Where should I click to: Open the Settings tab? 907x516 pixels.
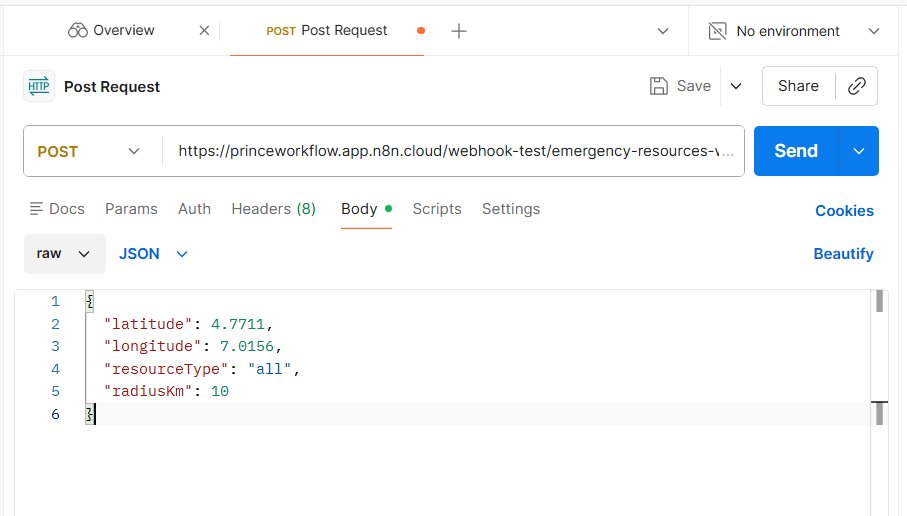pyautogui.click(x=511, y=209)
